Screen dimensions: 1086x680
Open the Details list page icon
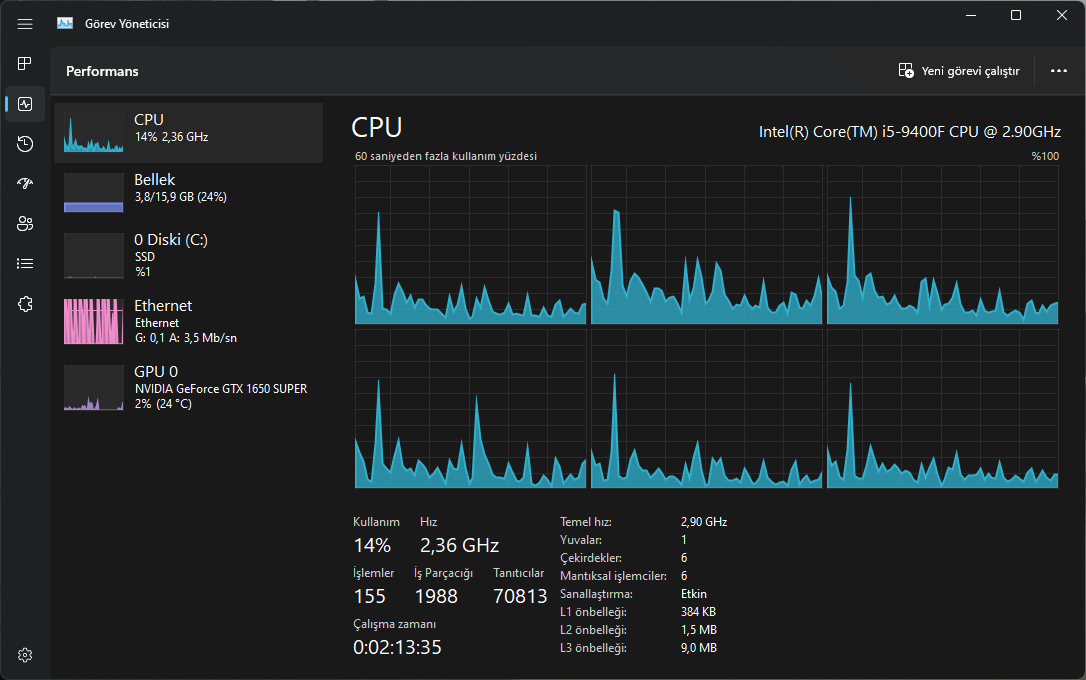pyautogui.click(x=25, y=264)
